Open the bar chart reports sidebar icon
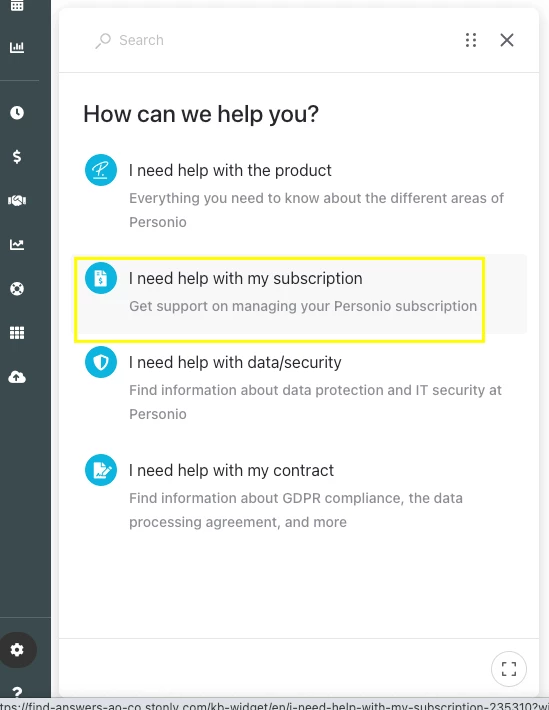 (17, 47)
